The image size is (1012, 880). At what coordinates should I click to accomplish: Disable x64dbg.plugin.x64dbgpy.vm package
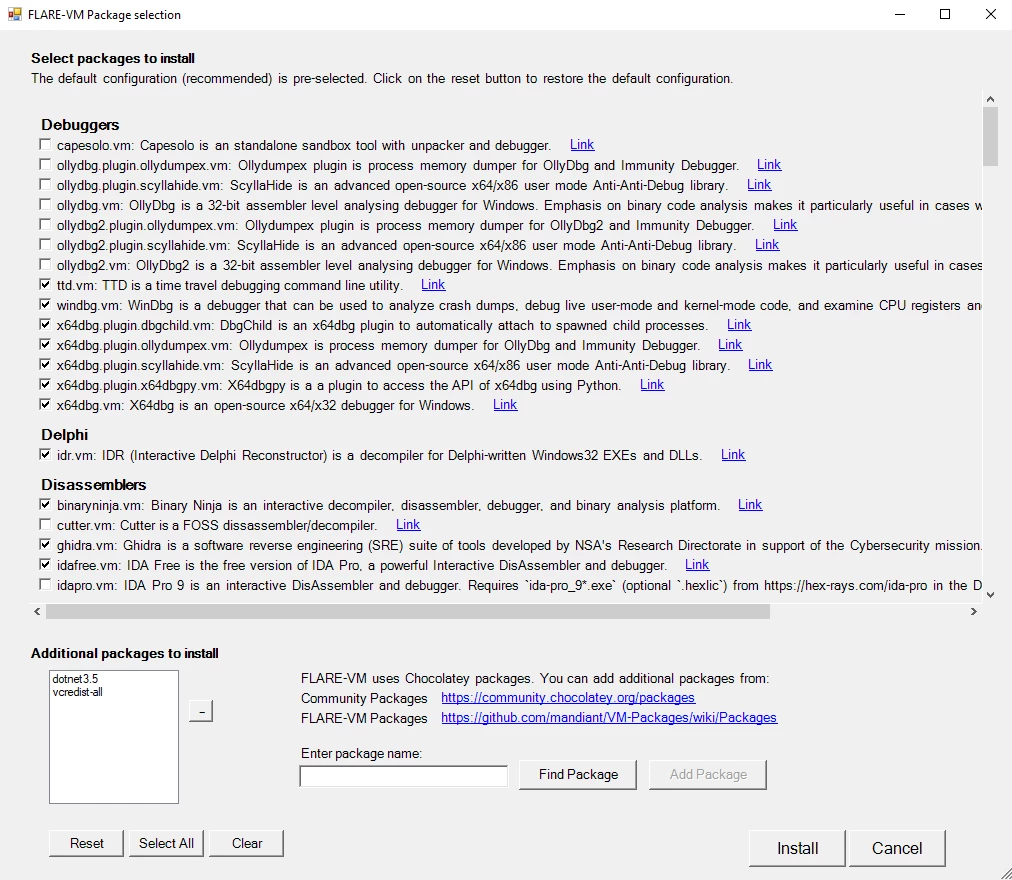coord(45,385)
